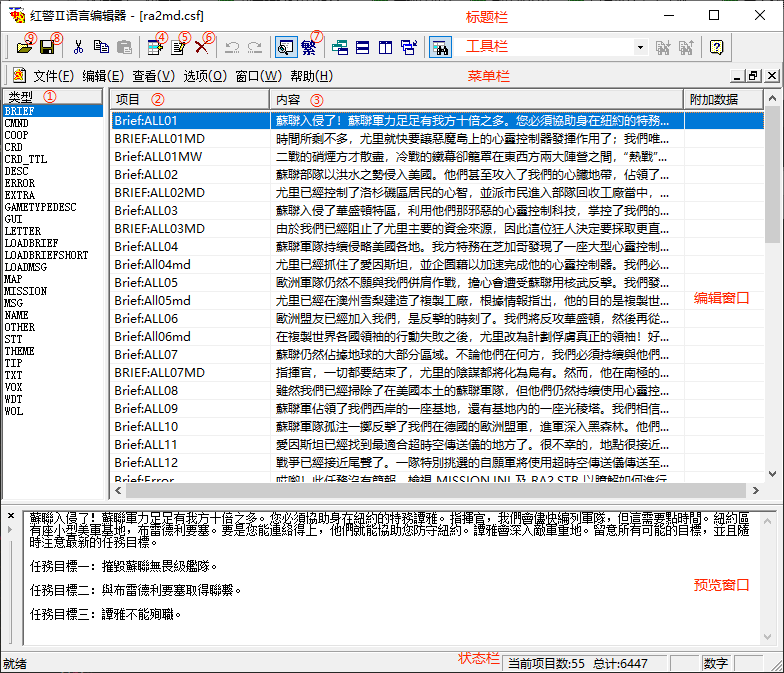Click the horizontal scrollbar right arrow
This screenshot has width=784, height=673.
tap(756, 491)
